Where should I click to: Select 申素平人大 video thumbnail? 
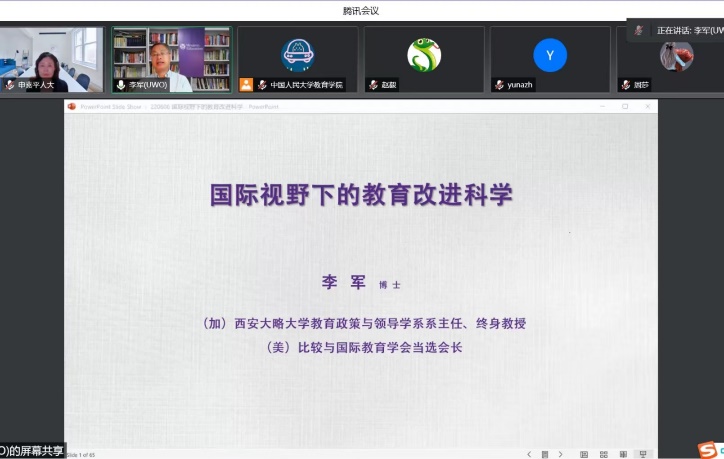tap(51, 58)
